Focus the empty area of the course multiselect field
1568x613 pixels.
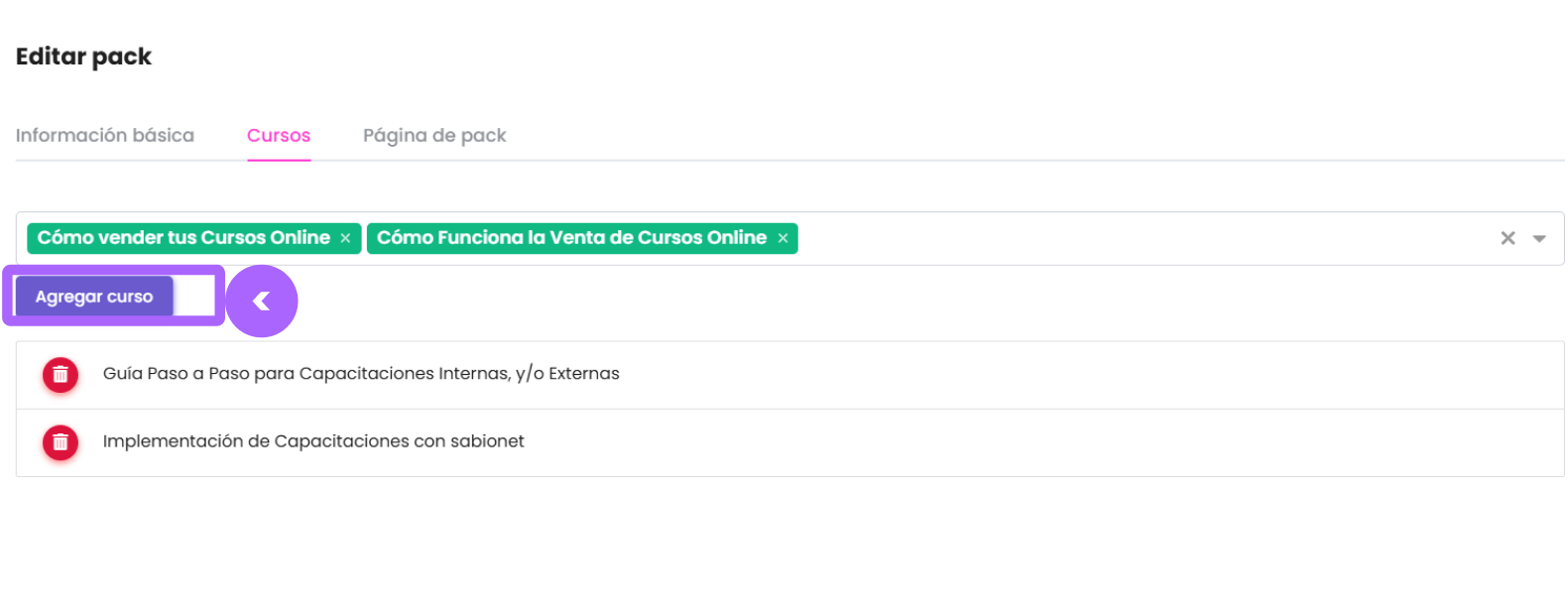pyautogui.click(x=1141, y=239)
